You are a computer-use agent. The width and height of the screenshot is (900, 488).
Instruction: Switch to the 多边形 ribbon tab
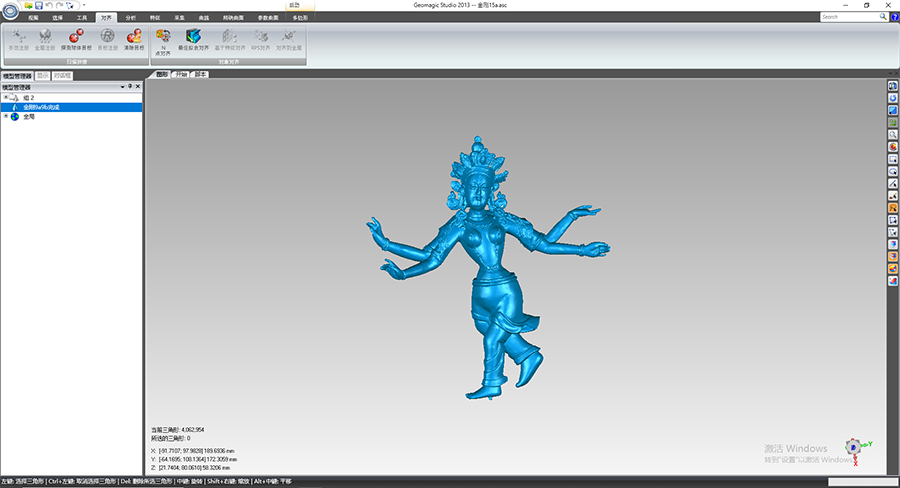pyautogui.click(x=300, y=17)
